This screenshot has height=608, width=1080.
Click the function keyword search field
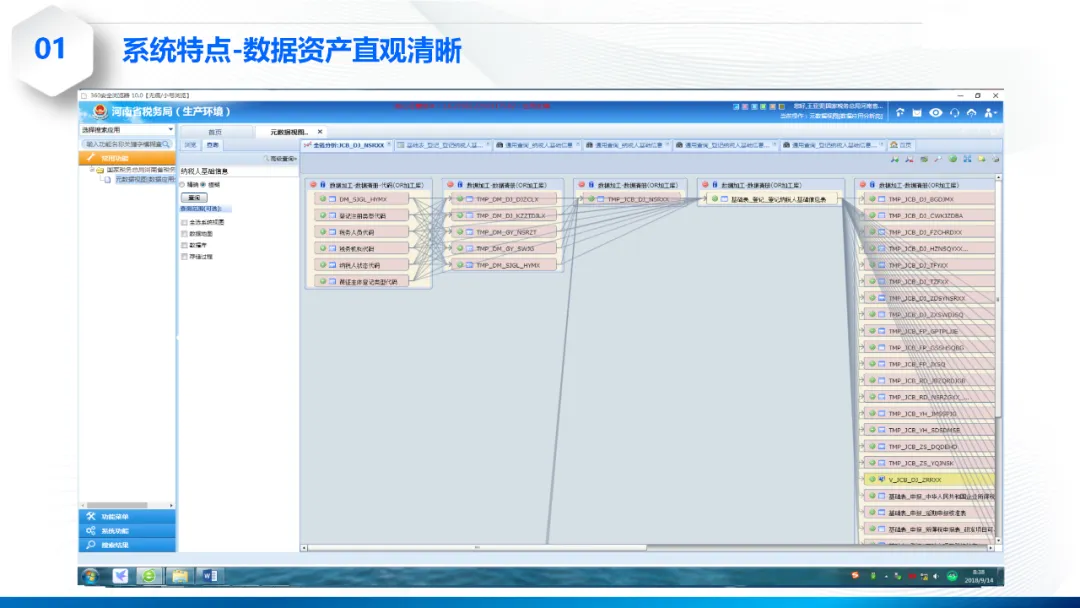(127, 144)
